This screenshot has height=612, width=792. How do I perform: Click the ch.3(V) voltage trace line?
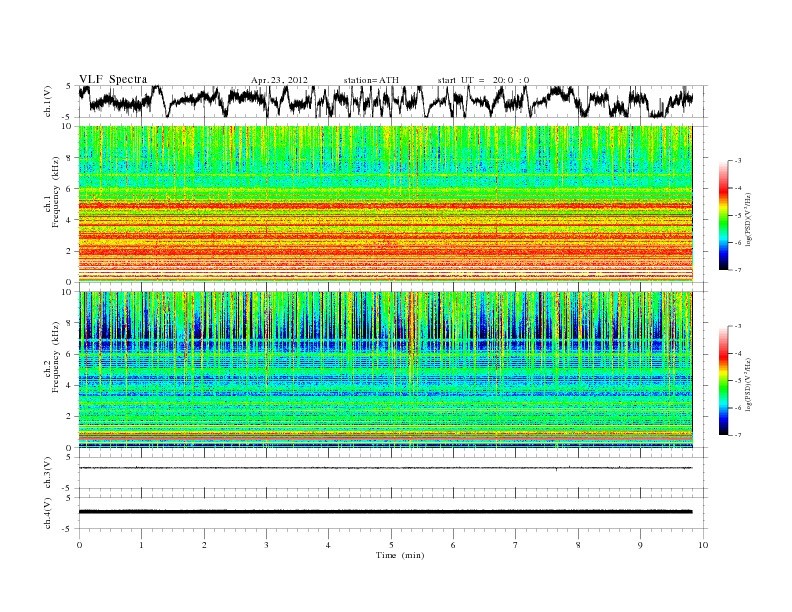pyautogui.click(x=386, y=468)
